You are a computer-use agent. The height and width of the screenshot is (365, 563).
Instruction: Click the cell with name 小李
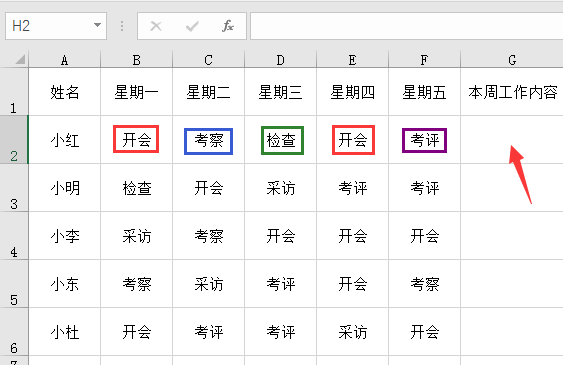pos(65,236)
